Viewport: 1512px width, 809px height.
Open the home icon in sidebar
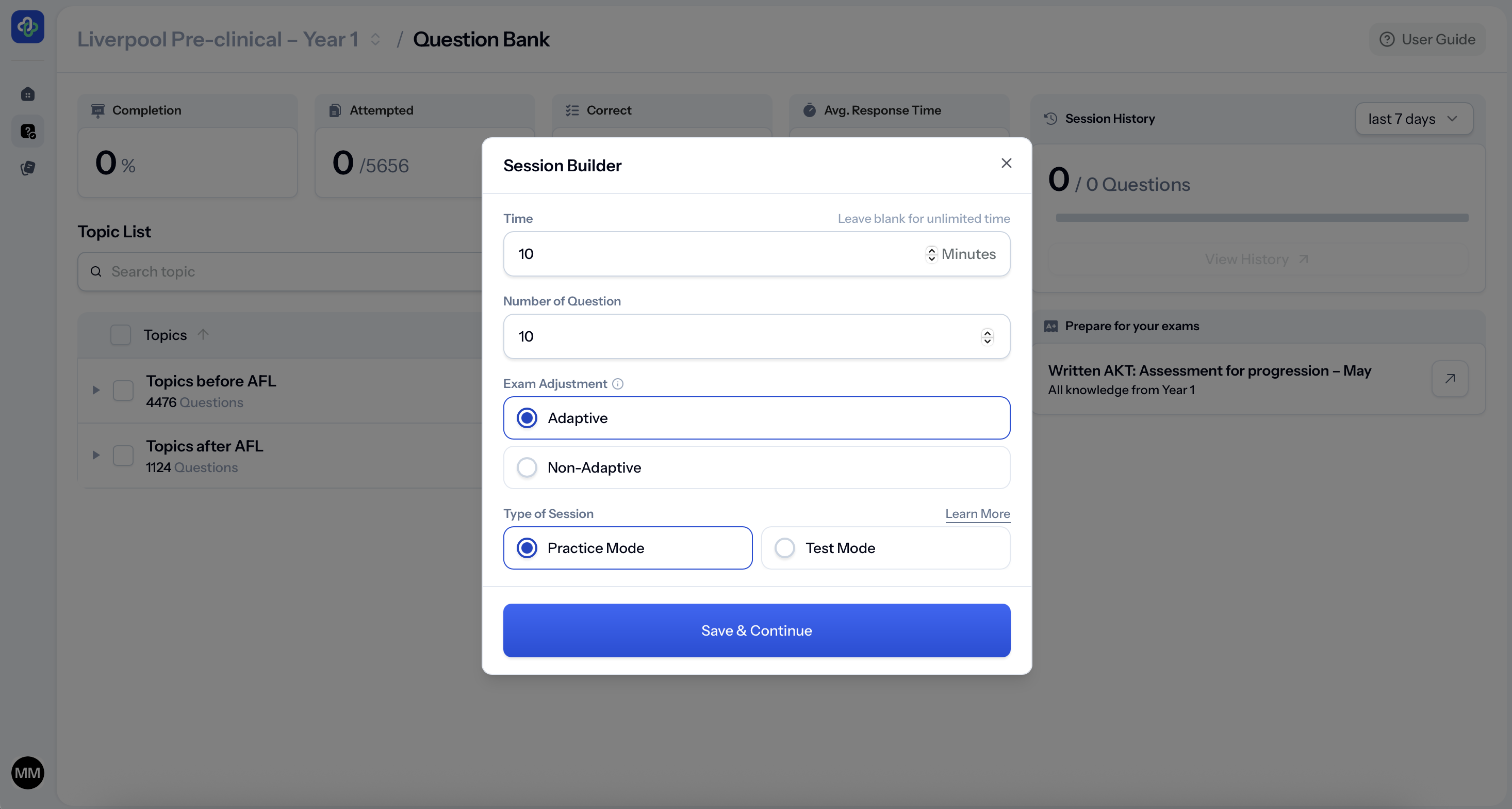coord(27,94)
